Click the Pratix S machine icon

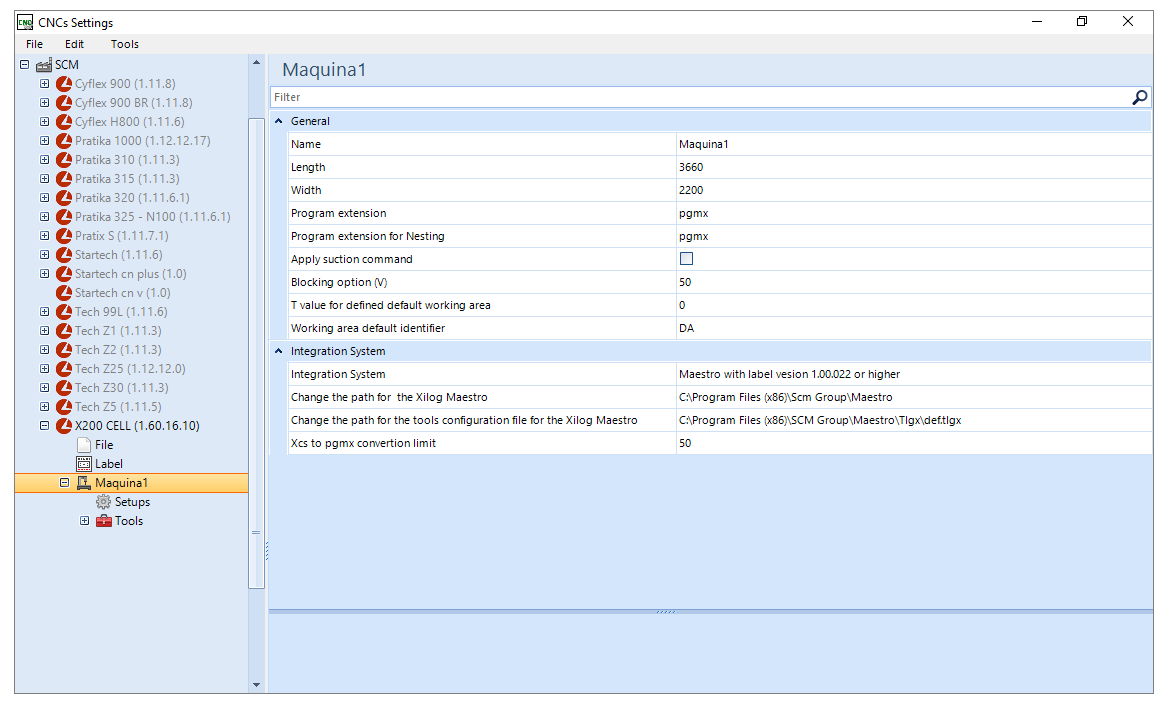pos(64,236)
